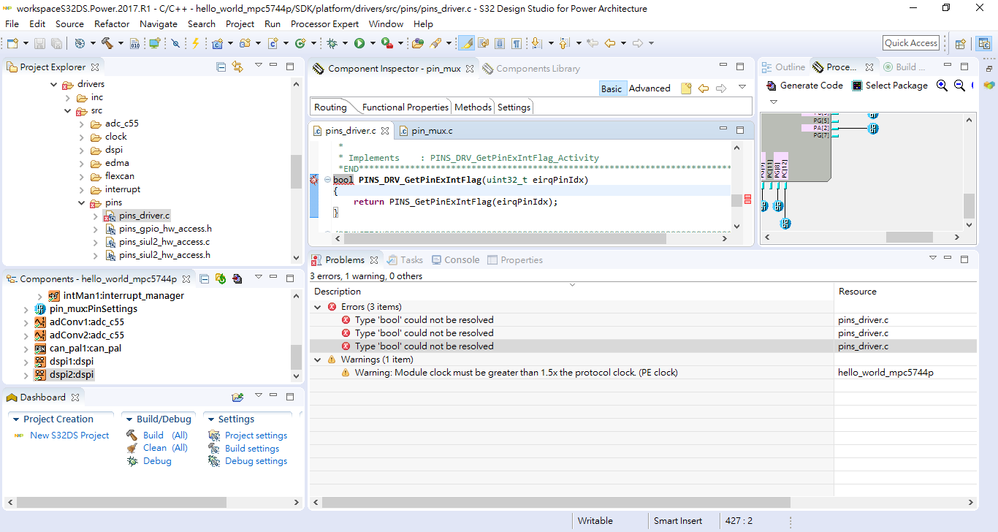998x532 pixels.
Task: Click the Select Package icon
Action: 857,85
